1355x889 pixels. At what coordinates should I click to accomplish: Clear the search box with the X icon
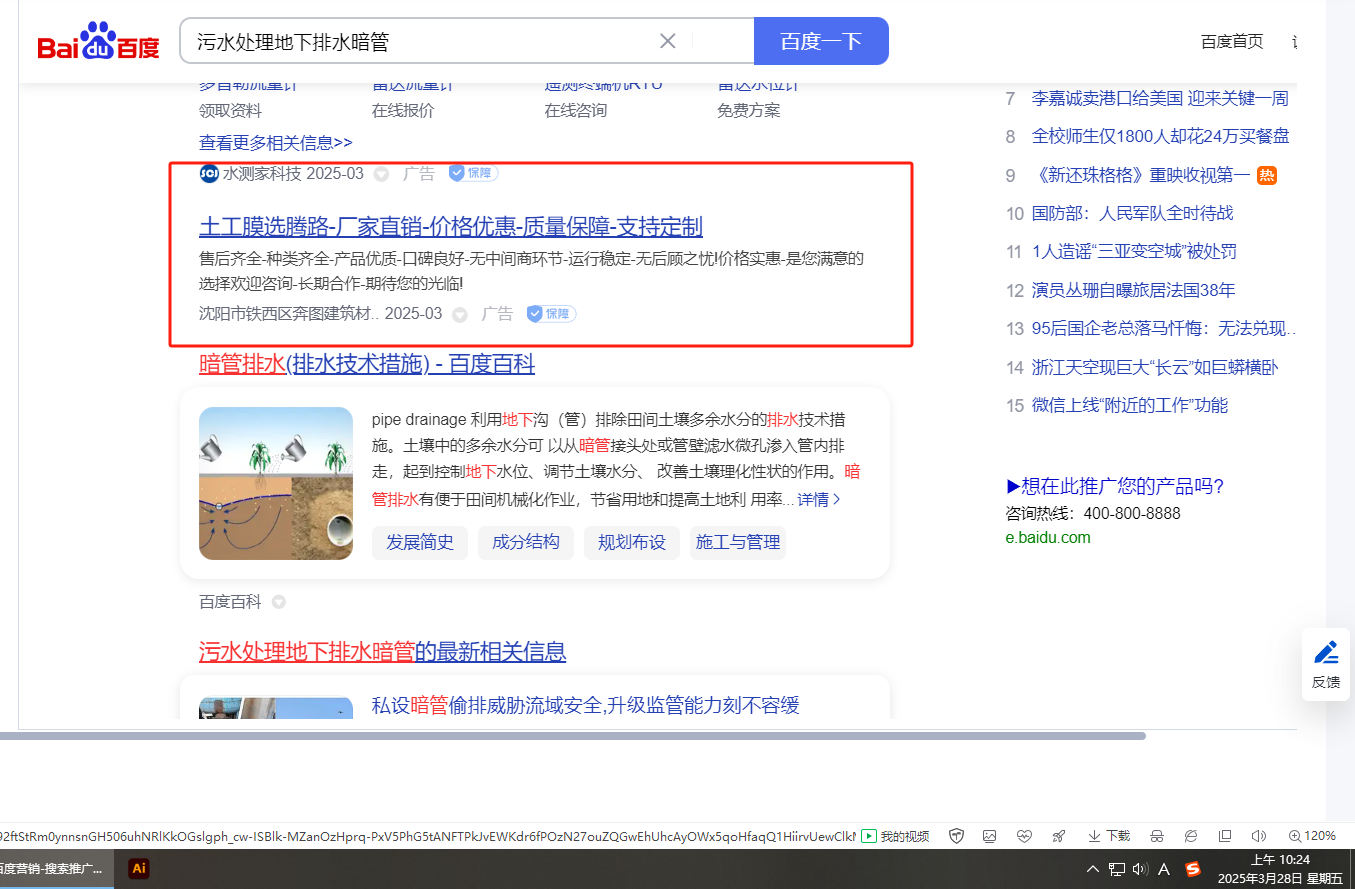[x=668, y=41]
